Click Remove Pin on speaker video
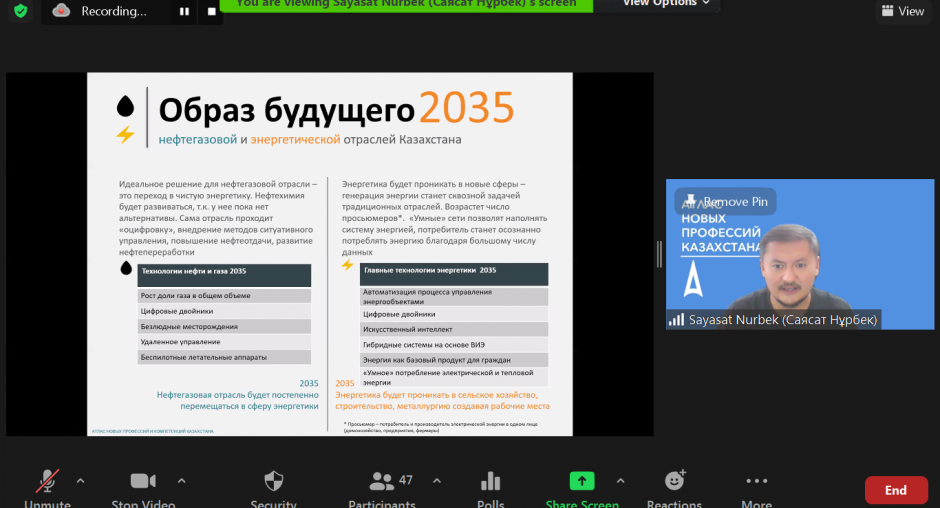The height and width of the screenshot is (508, 940). [x=725, y=201]
